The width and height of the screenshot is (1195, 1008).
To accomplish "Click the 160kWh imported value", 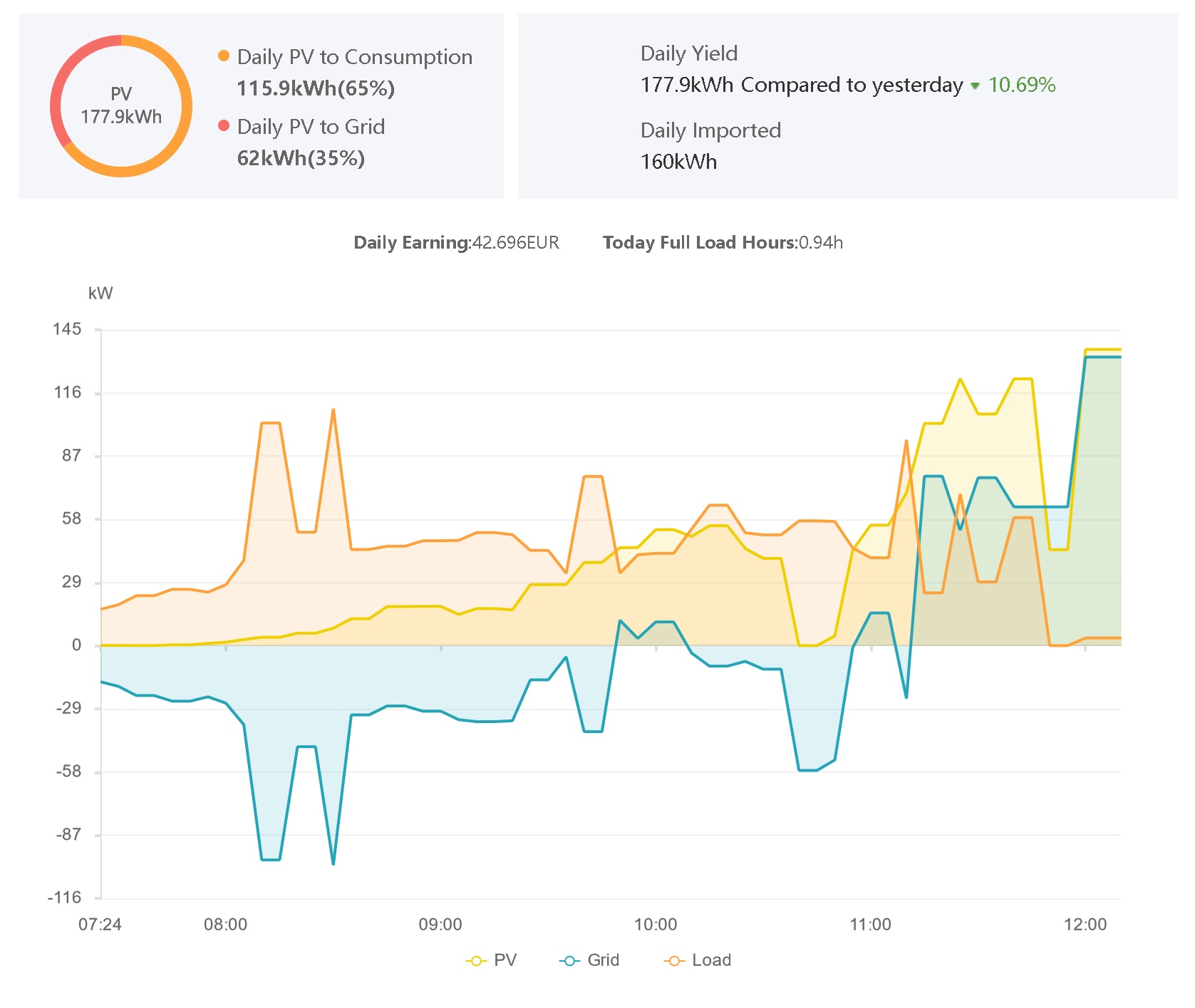I will (678, 162).
